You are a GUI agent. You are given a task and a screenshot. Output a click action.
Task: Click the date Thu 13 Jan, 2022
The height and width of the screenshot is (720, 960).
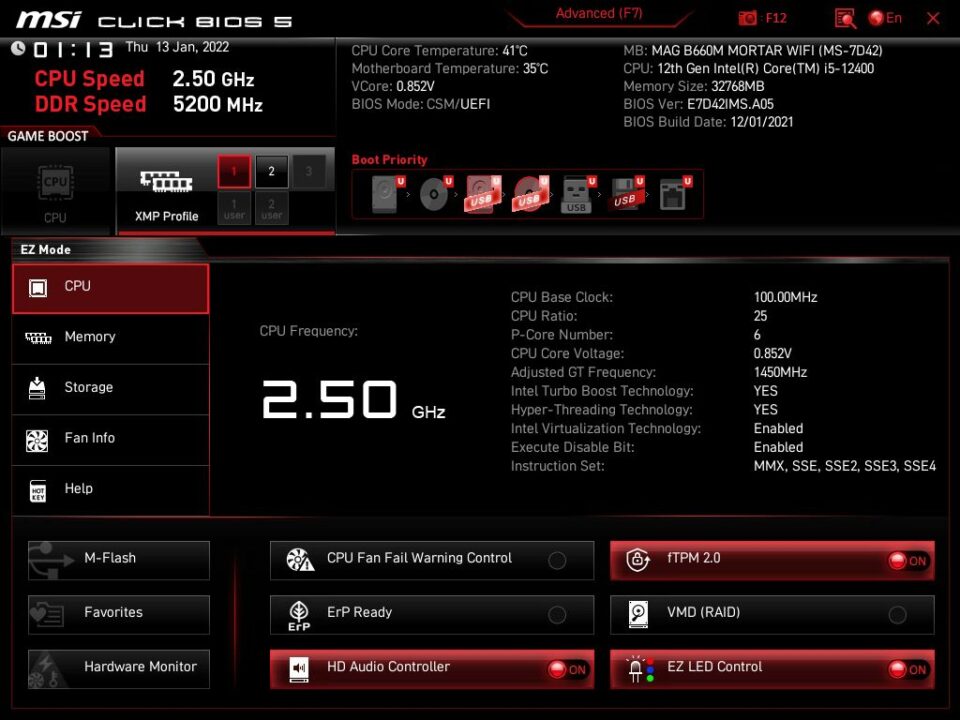(x=178, y=47)
